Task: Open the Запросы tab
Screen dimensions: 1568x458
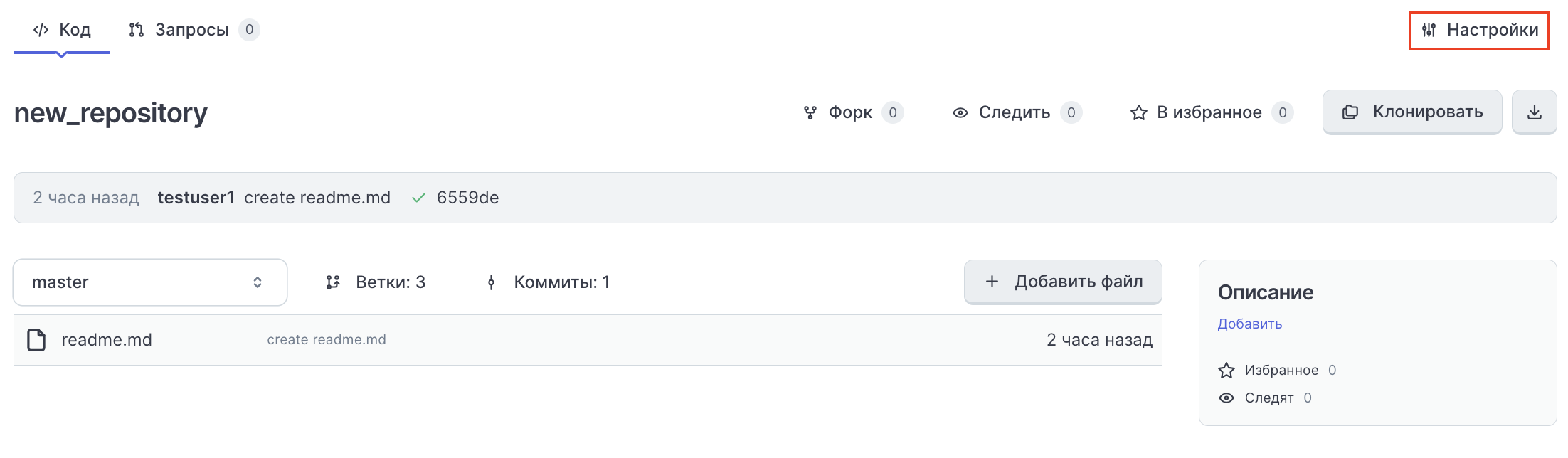Action: pos(192,30)
